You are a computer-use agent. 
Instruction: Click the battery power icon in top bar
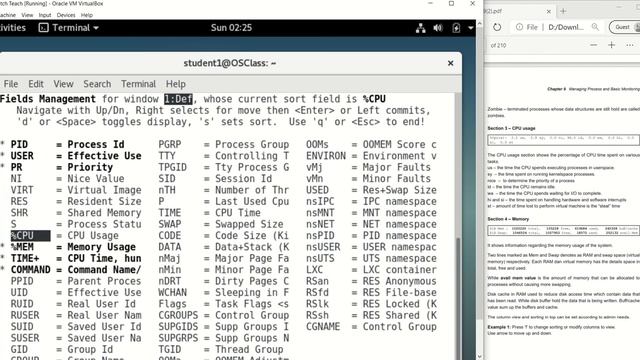[456, 28]
